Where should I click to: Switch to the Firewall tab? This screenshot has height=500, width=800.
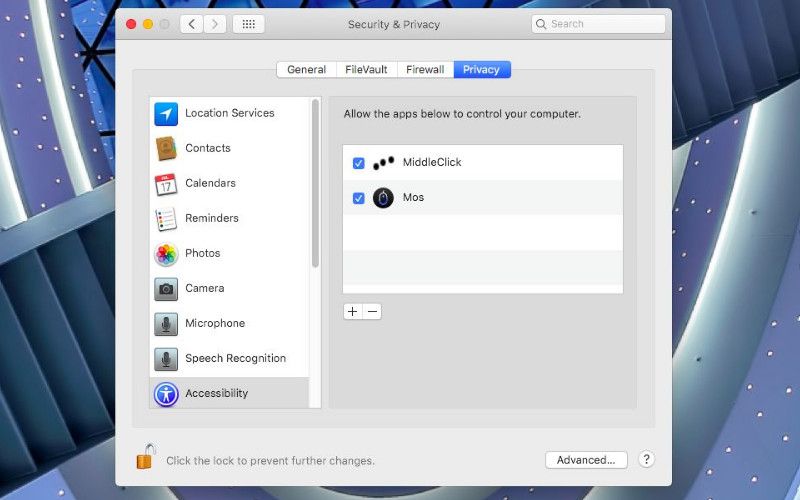(425, 69)
